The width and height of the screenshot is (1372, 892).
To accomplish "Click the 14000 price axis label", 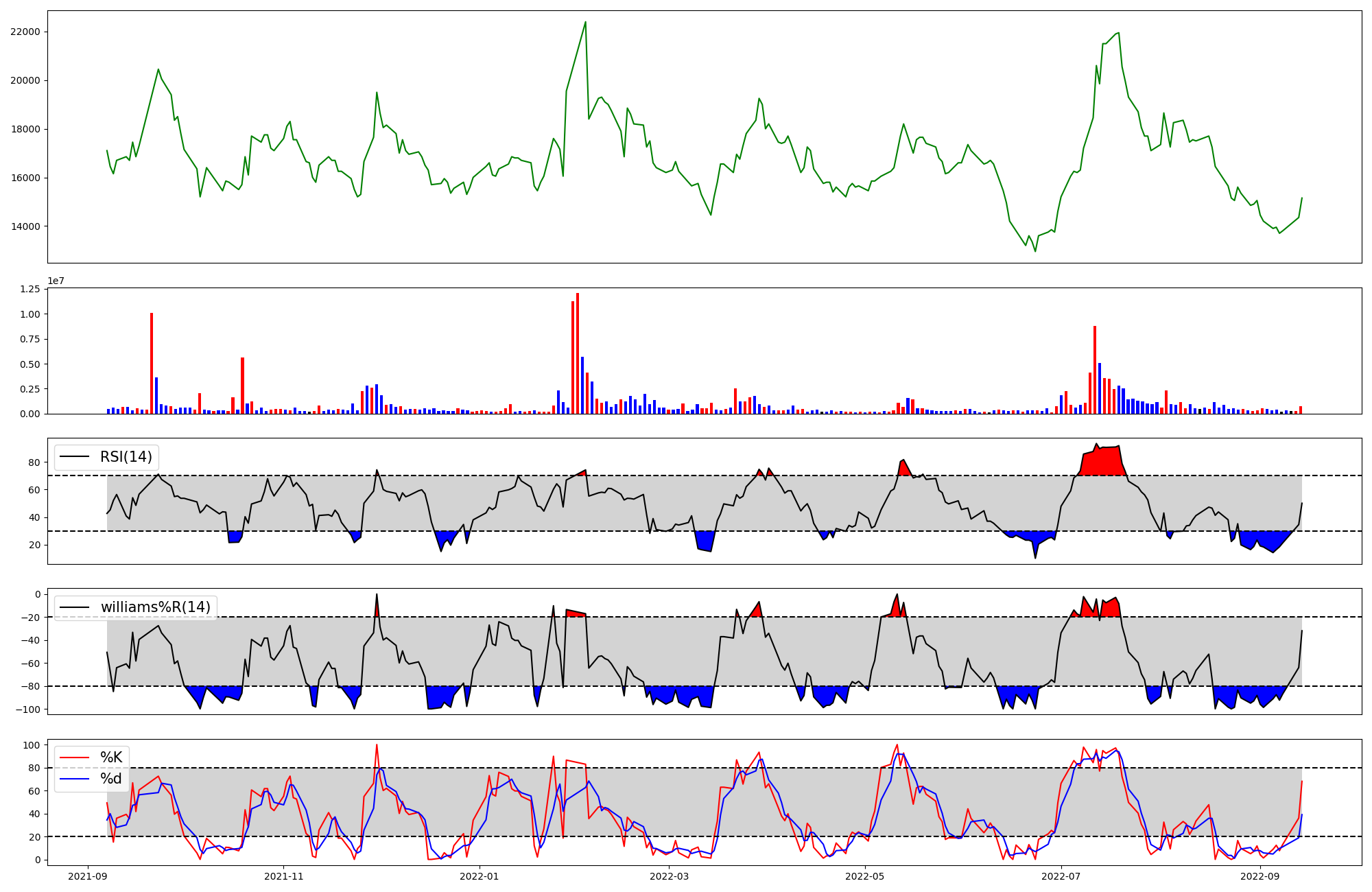I will pyautogui.click(x=25, y=227).
